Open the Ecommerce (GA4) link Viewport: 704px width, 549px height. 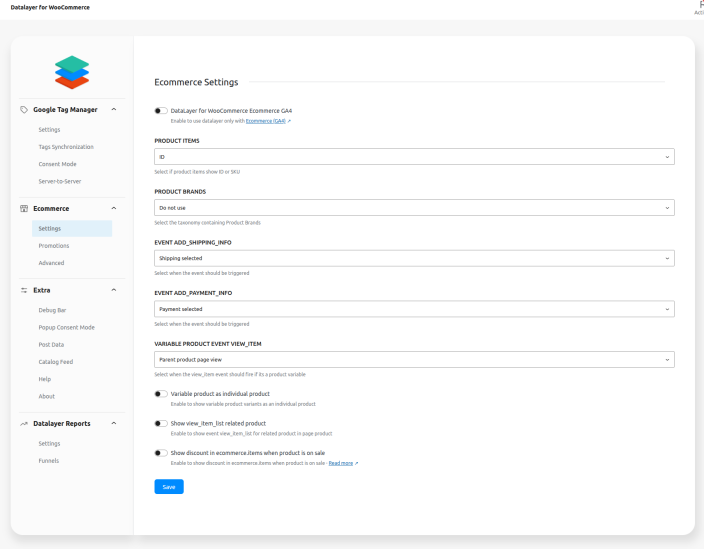point(265,121)
